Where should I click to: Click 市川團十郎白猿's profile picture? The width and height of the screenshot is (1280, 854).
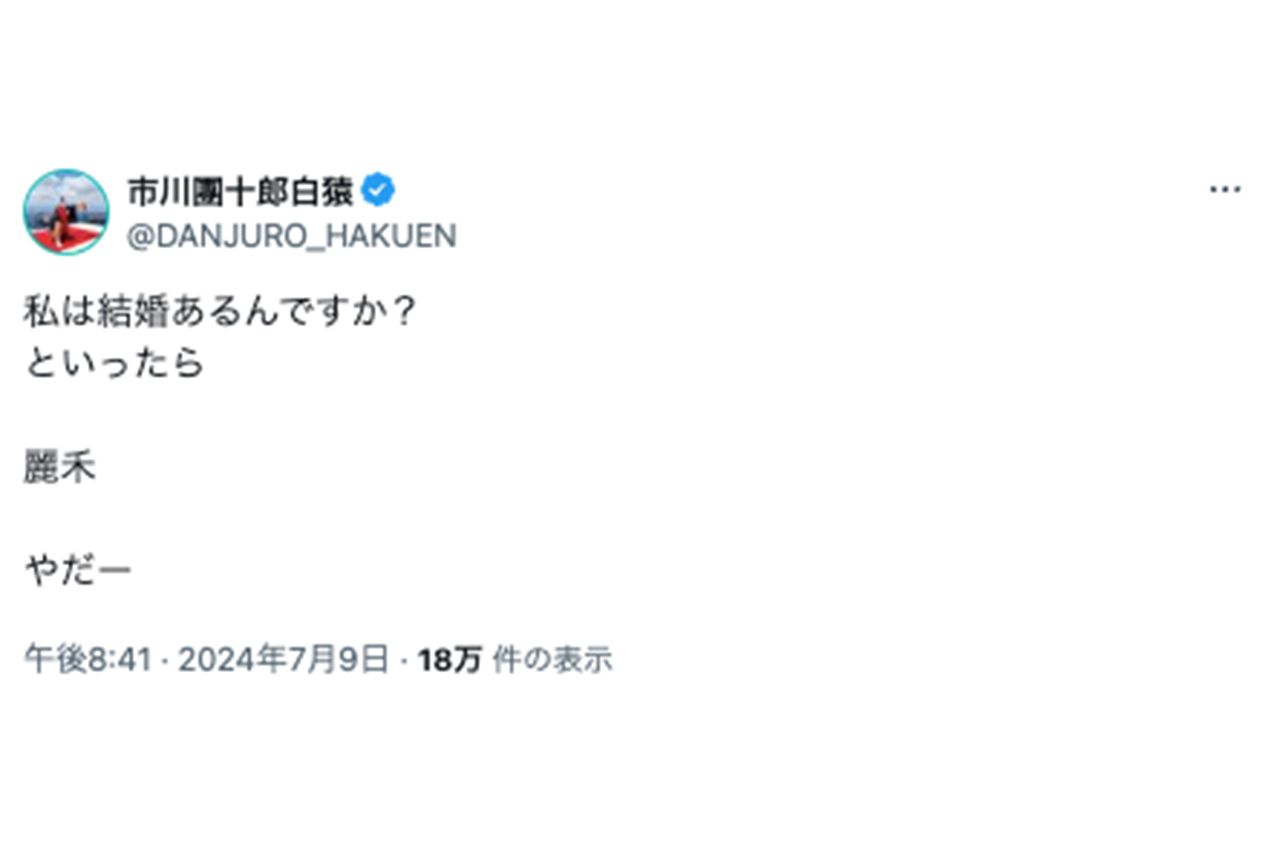[66, 212]
